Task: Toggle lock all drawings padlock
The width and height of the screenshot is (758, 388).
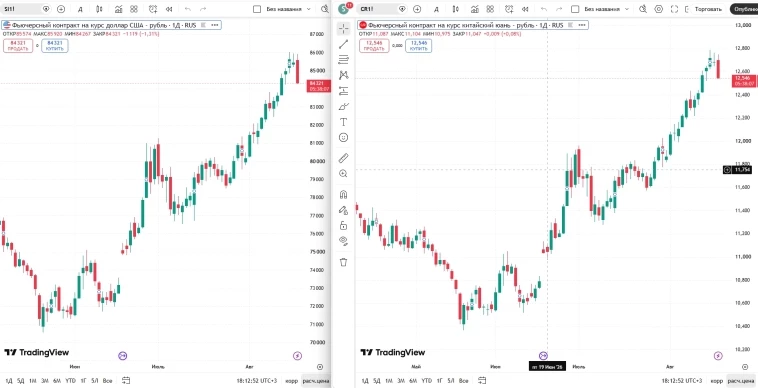Action: 344,225
